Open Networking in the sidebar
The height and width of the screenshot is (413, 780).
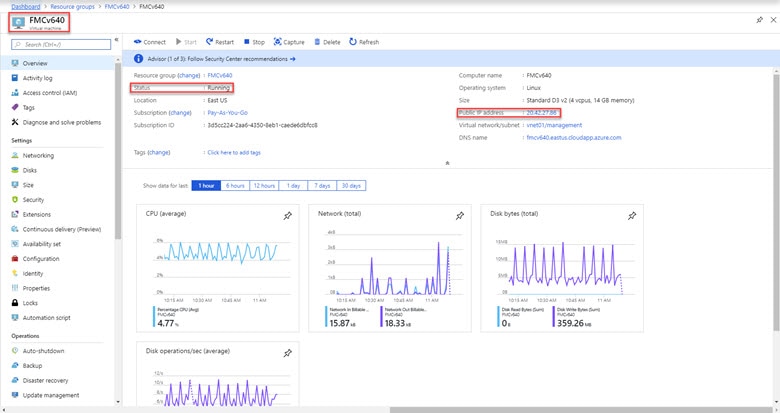38,155
